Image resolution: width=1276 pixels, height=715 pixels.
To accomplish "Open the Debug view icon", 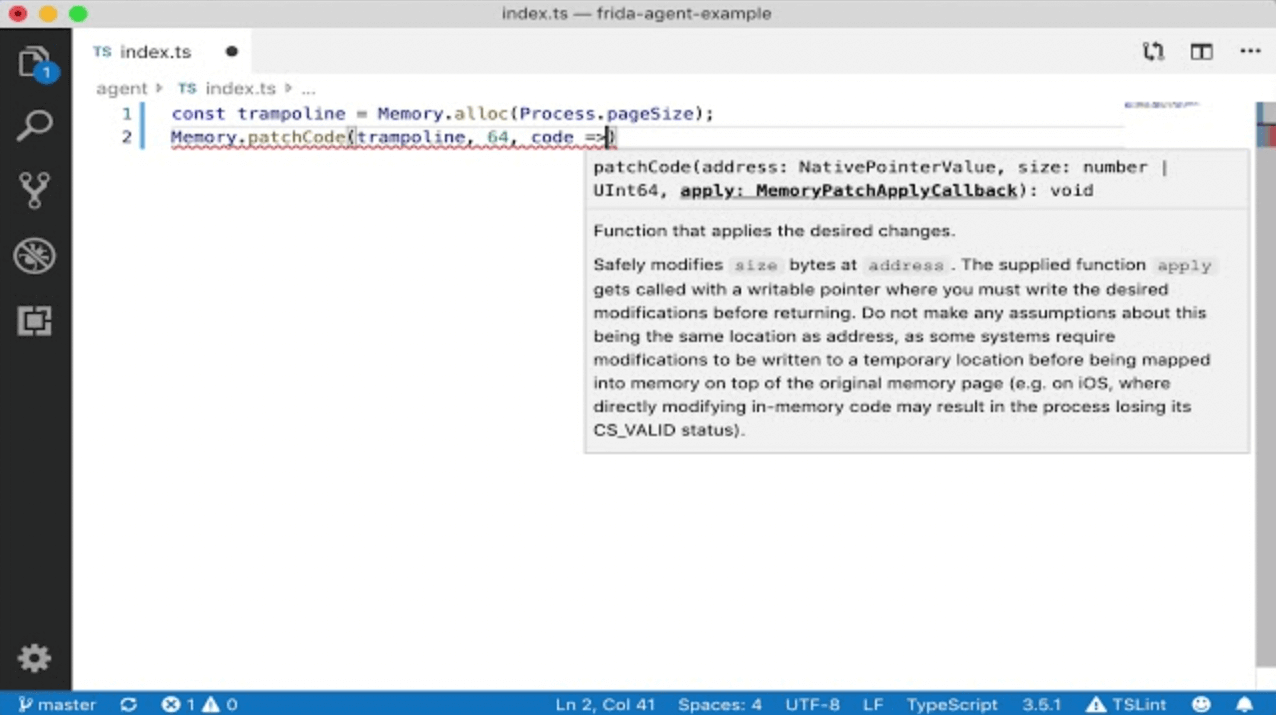I will pyautogui.click(x=35, y=256).
